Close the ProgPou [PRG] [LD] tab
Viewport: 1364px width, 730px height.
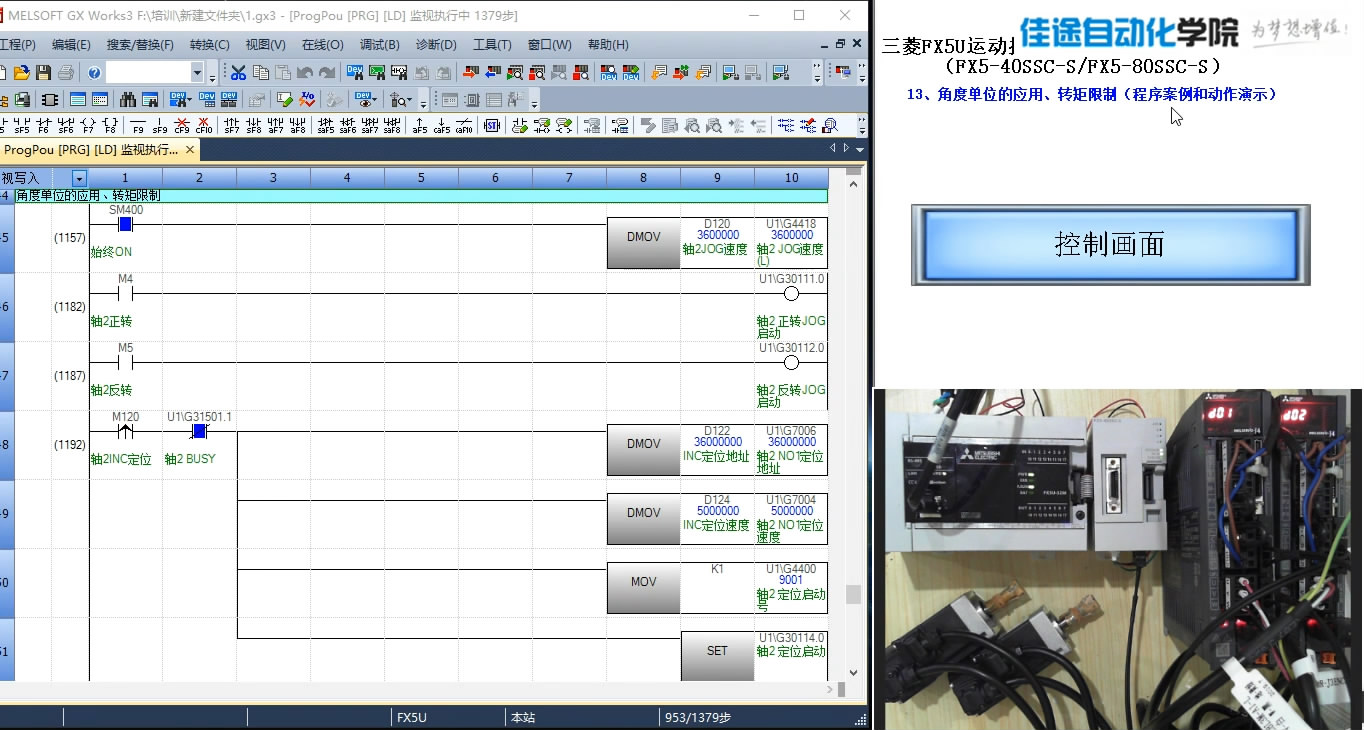(189, 150)
